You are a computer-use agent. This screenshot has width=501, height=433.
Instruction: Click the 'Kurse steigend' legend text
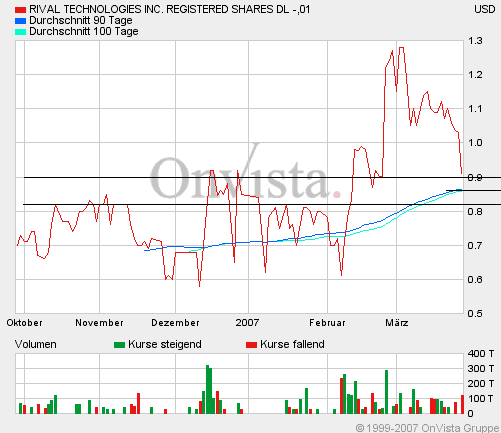(165, 344)
